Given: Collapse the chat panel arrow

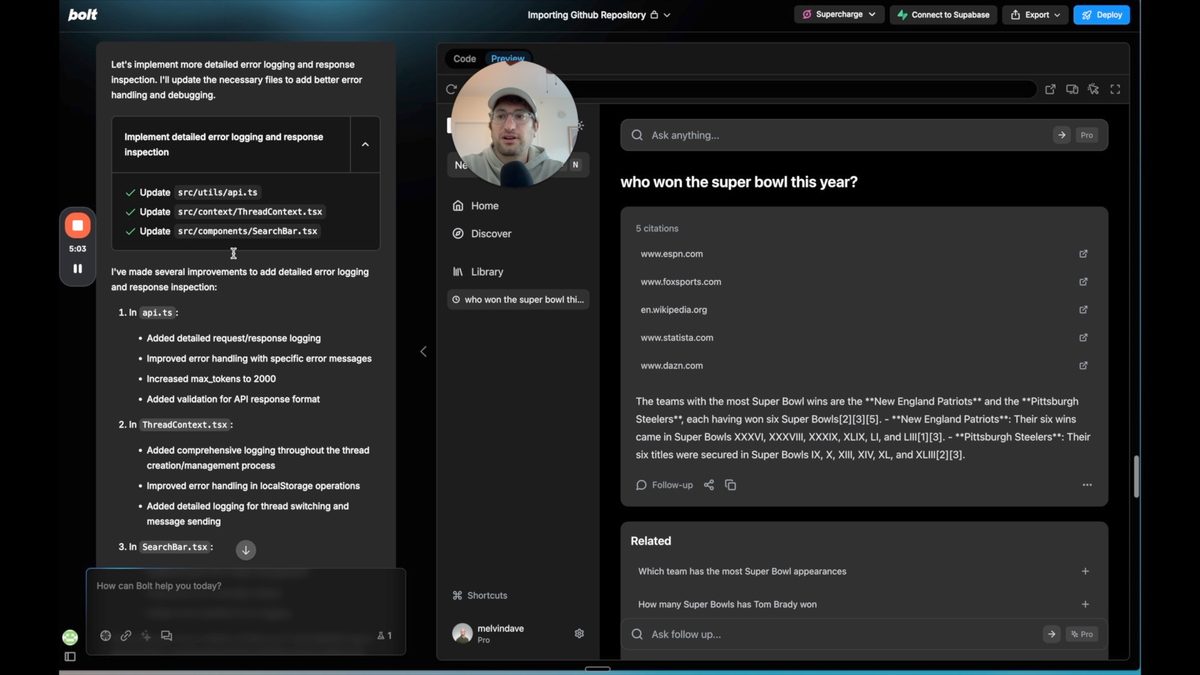Looking at the screenshot, I should tap(423, 351).
